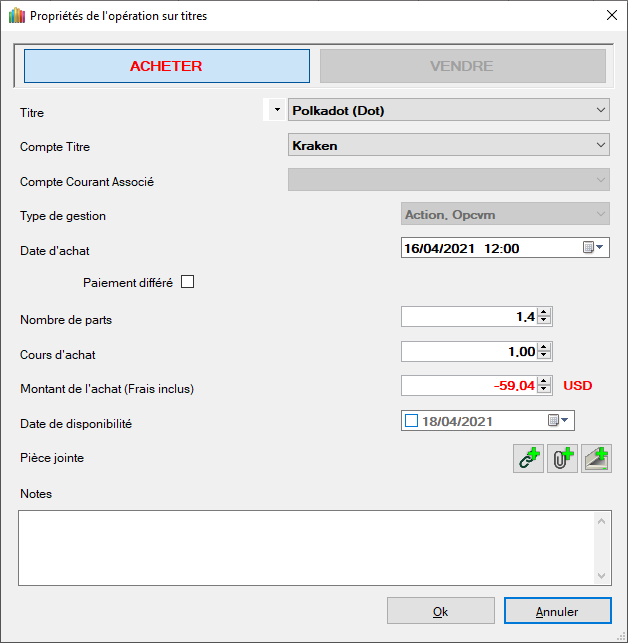Confirm with the Ok button

click(440, 611)
